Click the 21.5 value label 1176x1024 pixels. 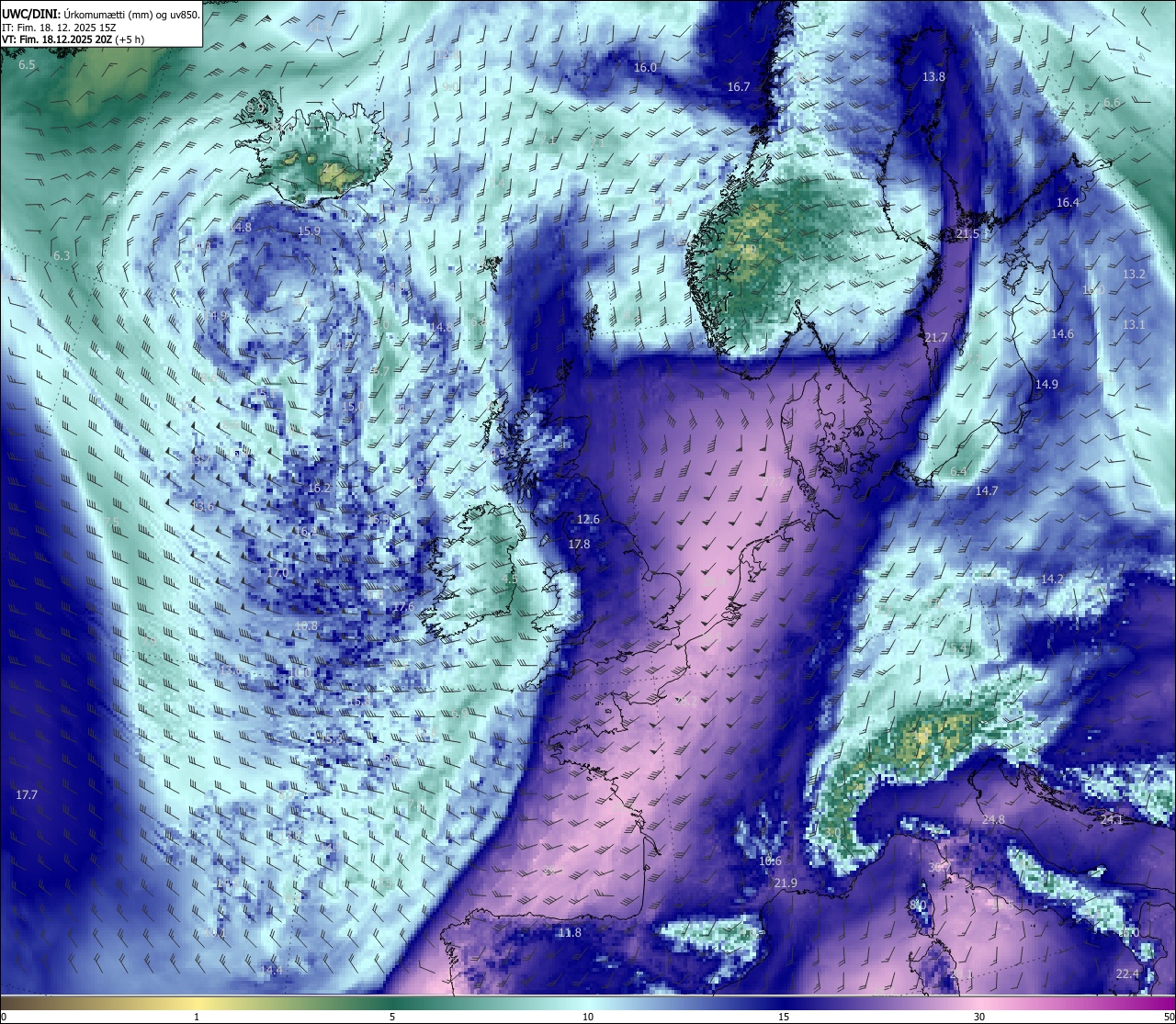(x=967, y=234)
